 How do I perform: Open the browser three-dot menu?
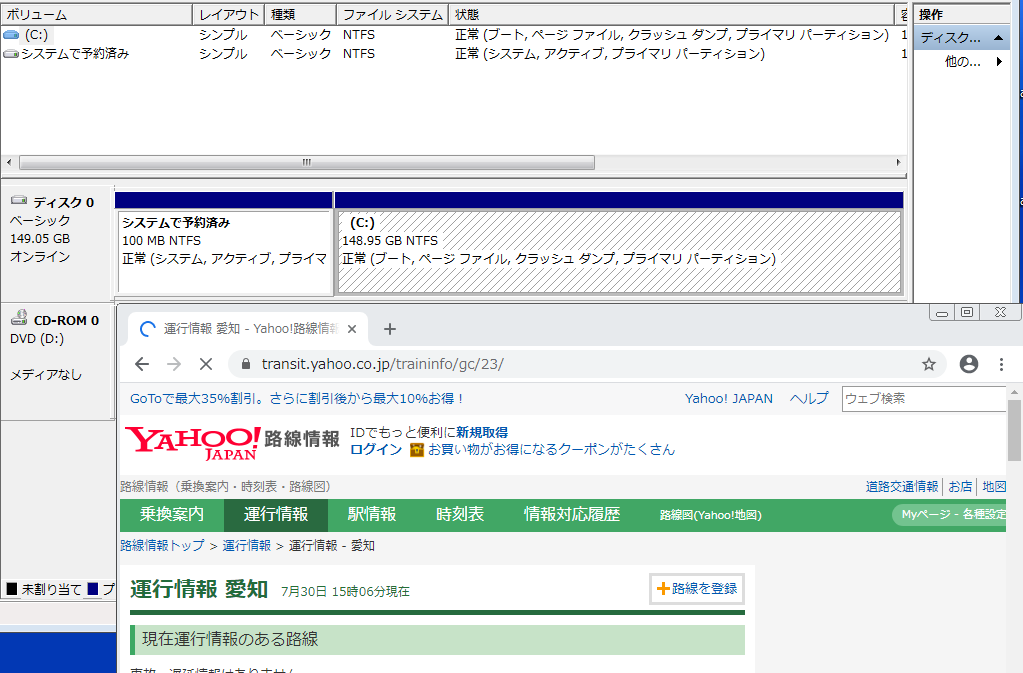point(1001,364)
